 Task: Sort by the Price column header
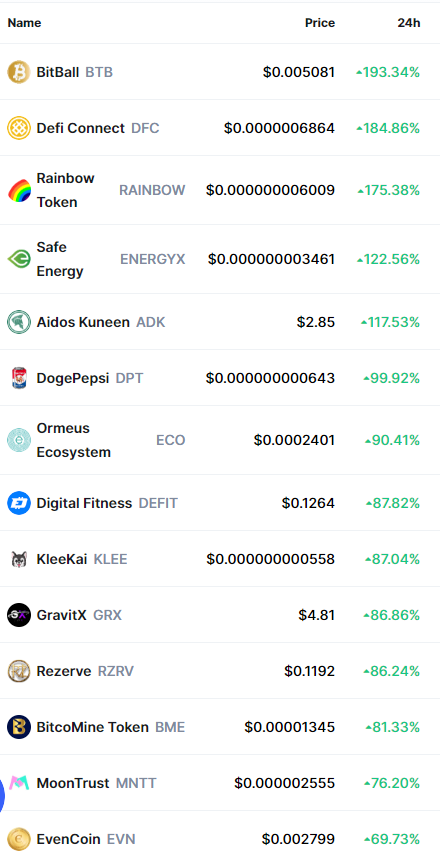(x=320, y=23)
